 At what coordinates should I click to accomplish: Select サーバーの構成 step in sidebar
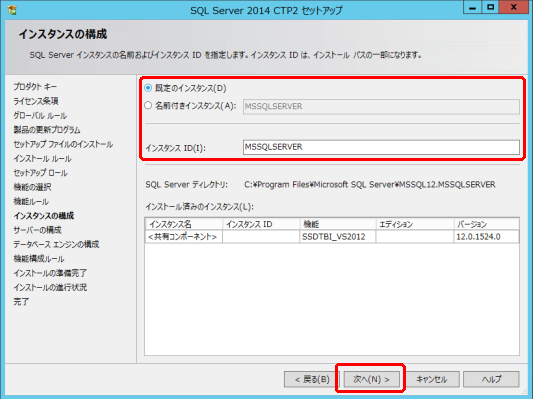(x=37, y=230)
